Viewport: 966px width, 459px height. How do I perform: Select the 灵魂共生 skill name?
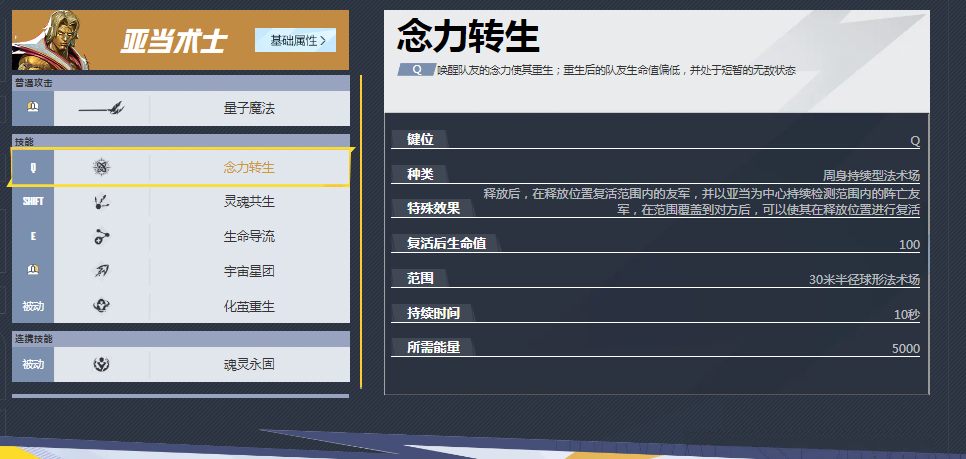point(249,202)
